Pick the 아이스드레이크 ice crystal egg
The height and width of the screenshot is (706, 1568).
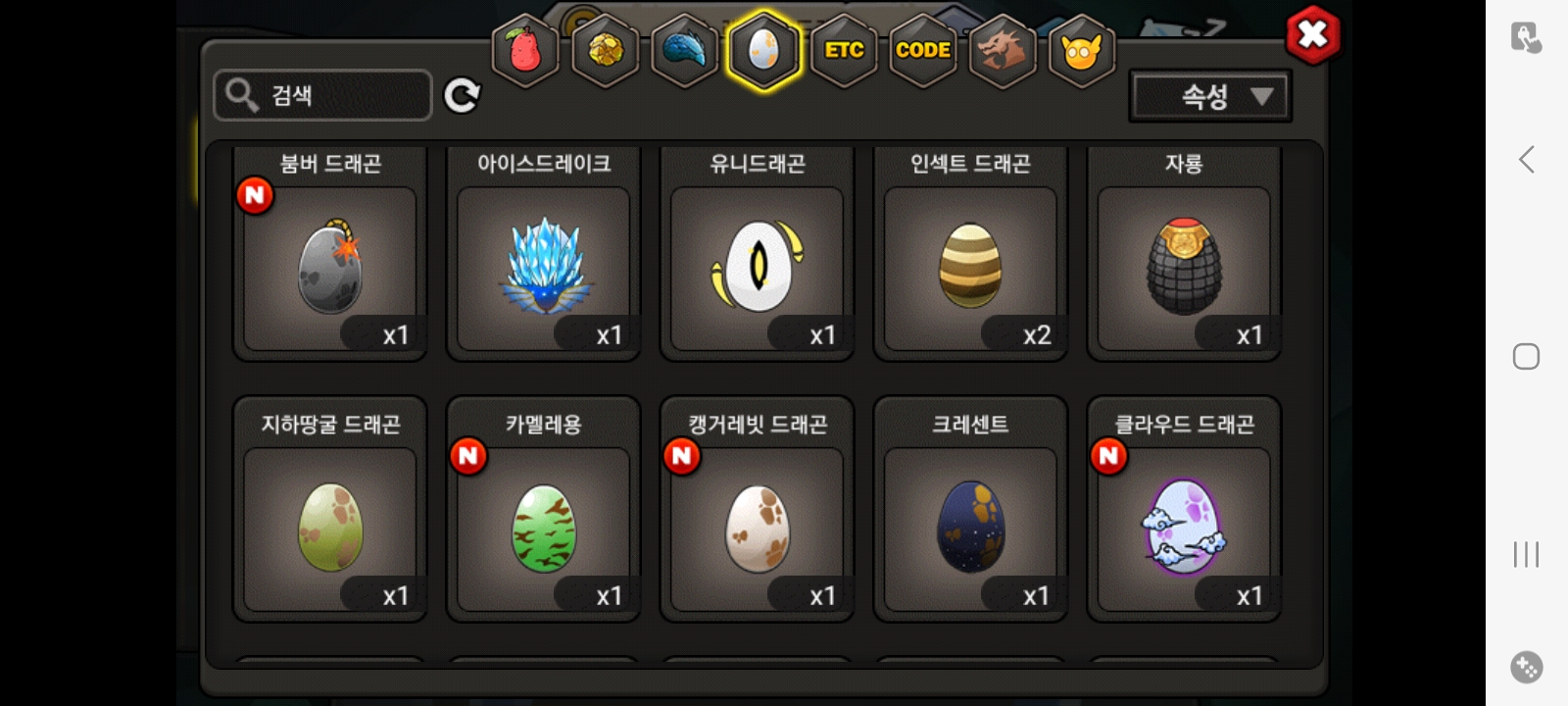(544, 253)
